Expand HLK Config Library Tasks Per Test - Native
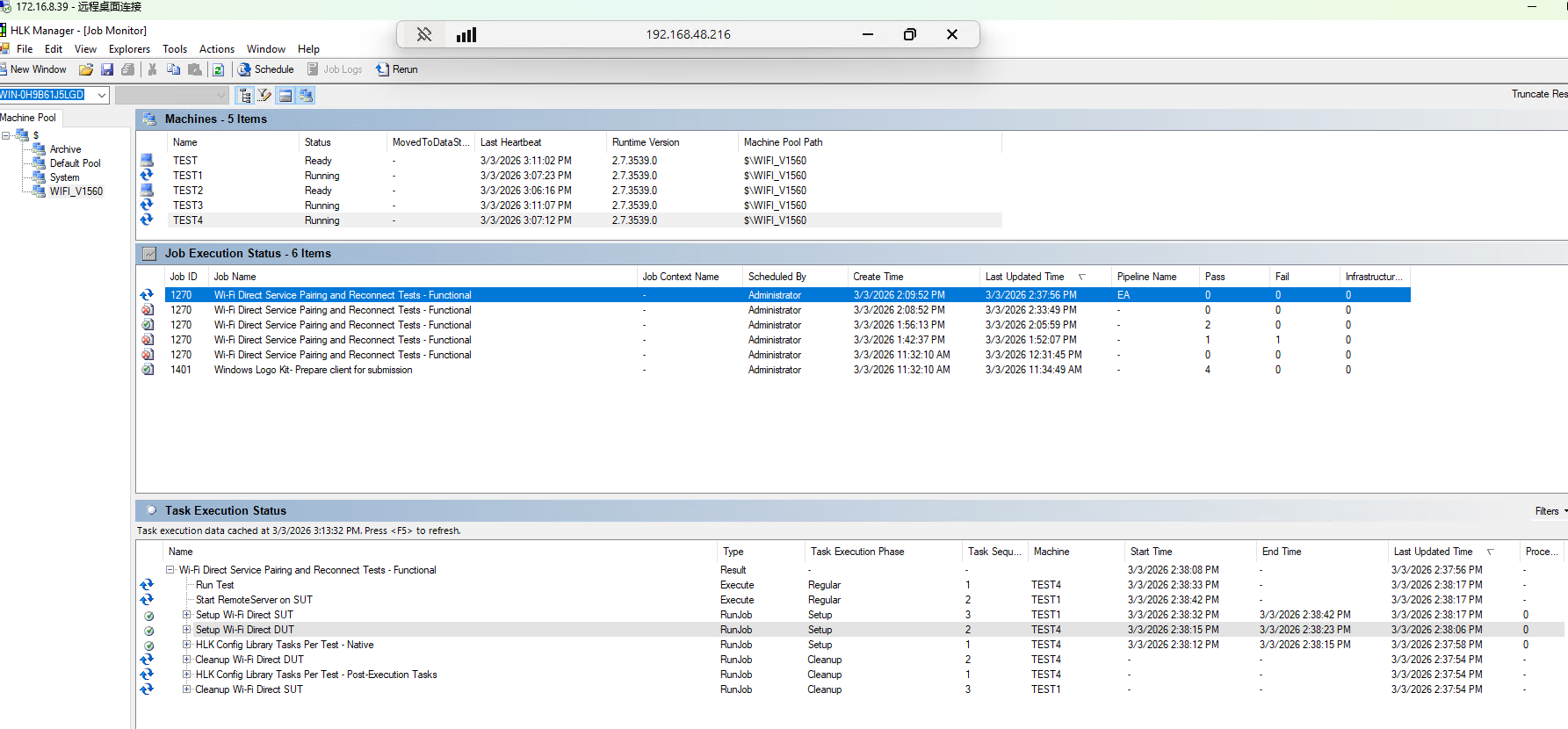This screenshot has height=729, width=1568. coord(186,645)
